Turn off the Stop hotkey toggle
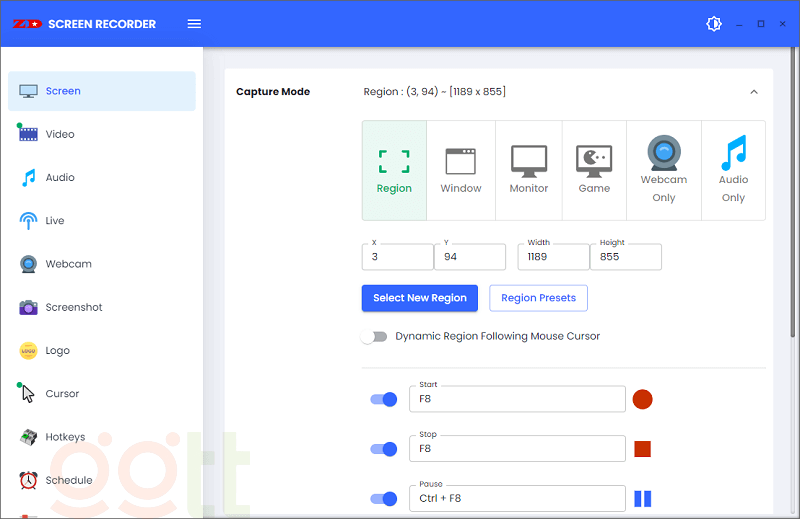Image resolution: width=800 pixels, height=519 pixels. click(x=383, y=449)
